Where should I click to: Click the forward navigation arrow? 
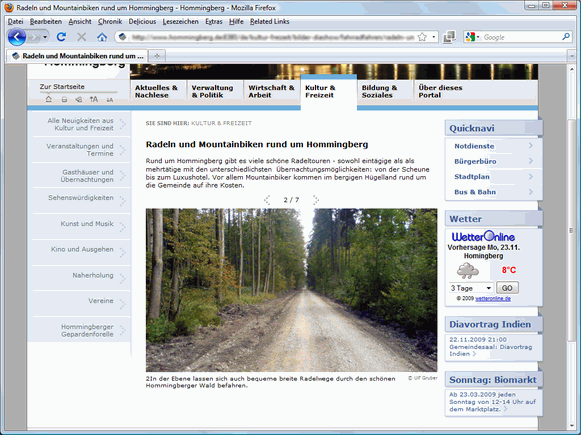coord(34,37)
